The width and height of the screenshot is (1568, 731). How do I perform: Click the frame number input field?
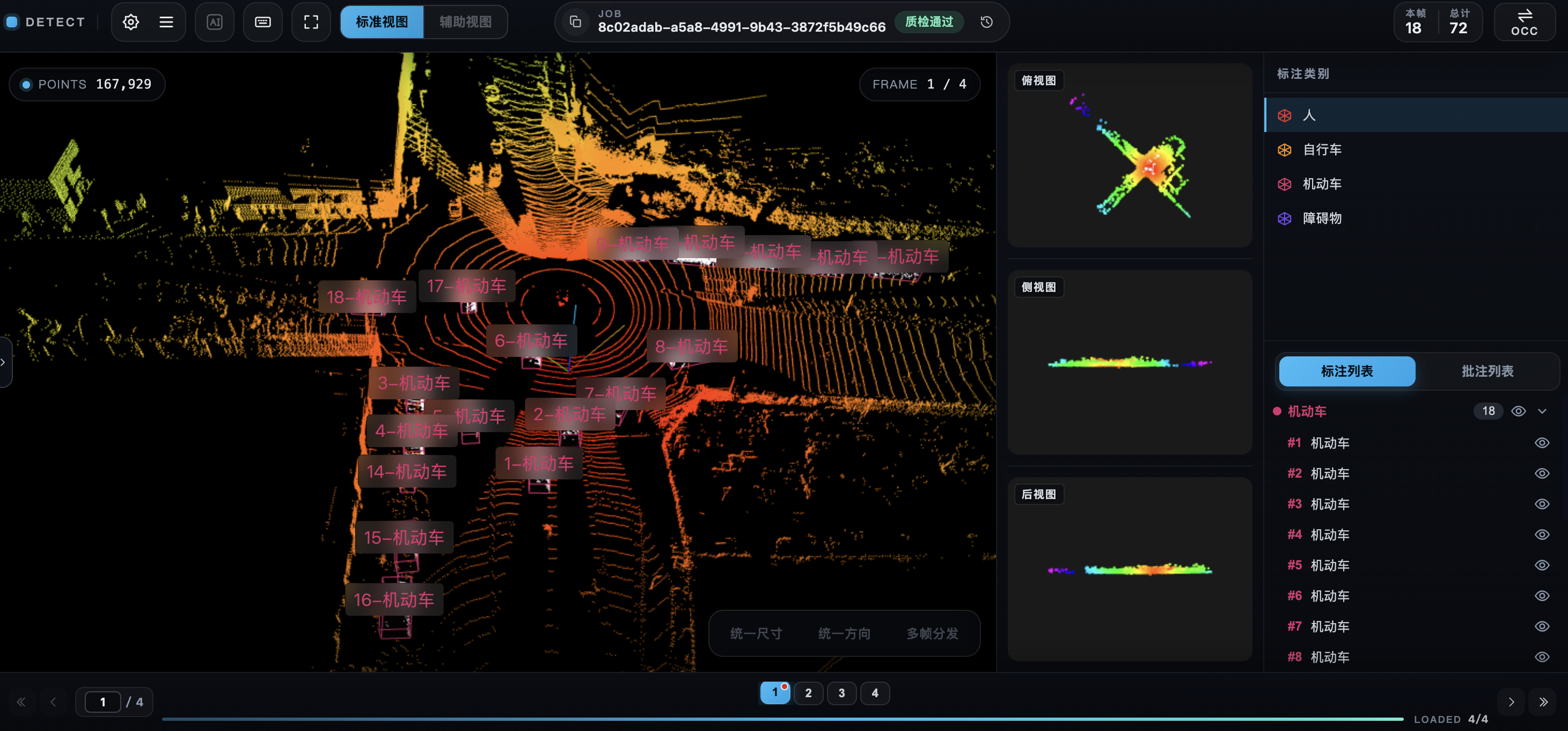[x=102, y=702]
